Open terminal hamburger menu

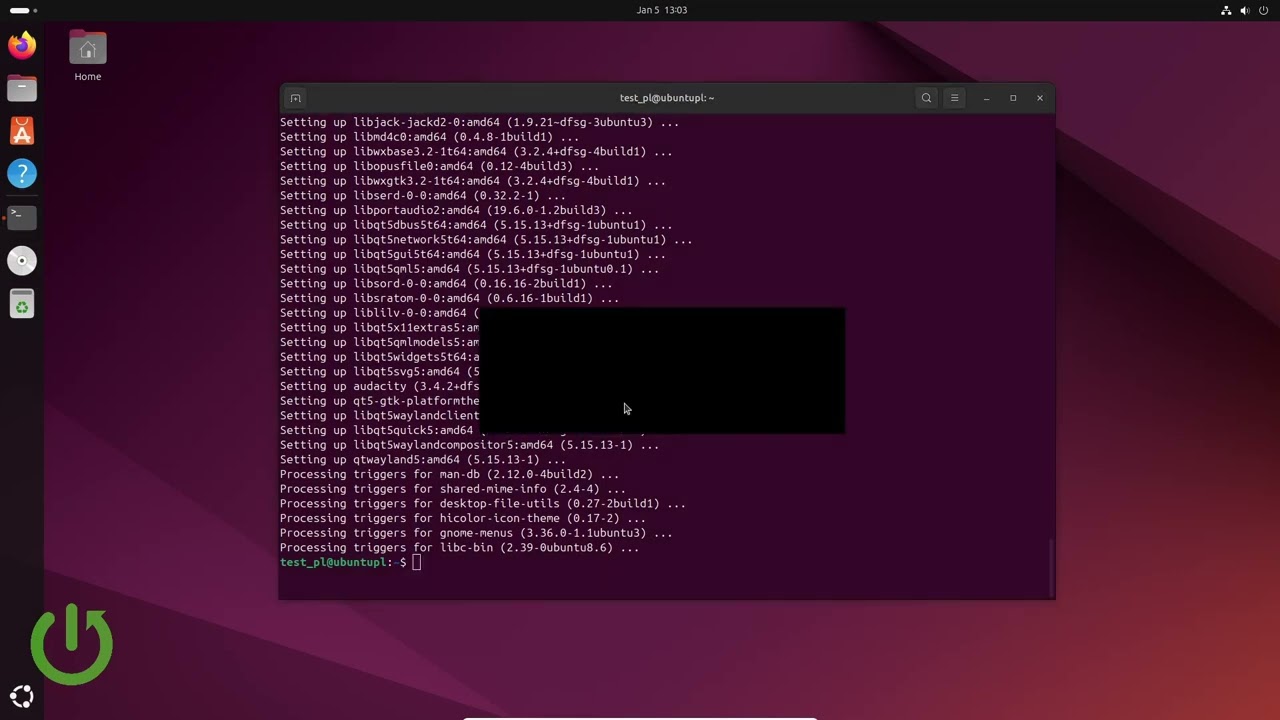coord(954,98)
